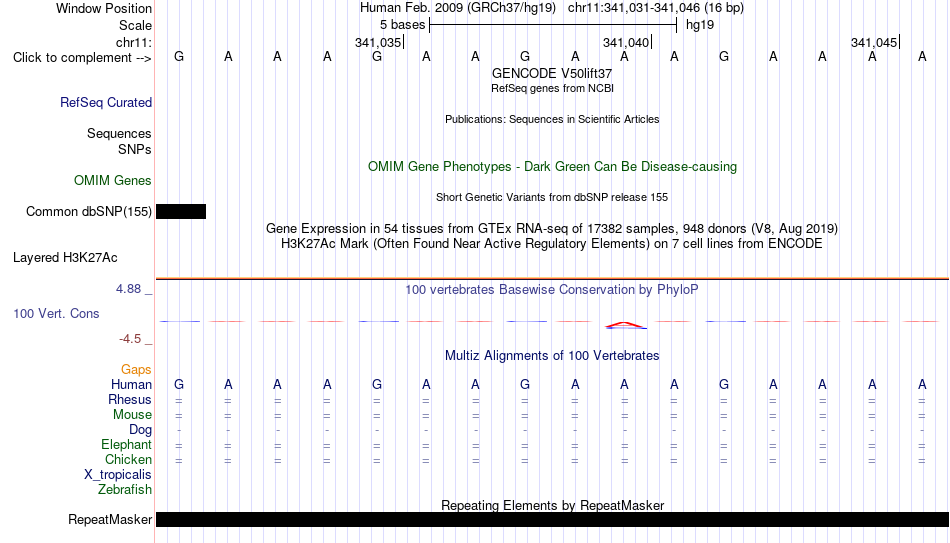This screenshot has height=543, width=950.
Task: Click 'Multiz Alignments of 100 Vertebrates' title
Action: click(x=552, y=356)
